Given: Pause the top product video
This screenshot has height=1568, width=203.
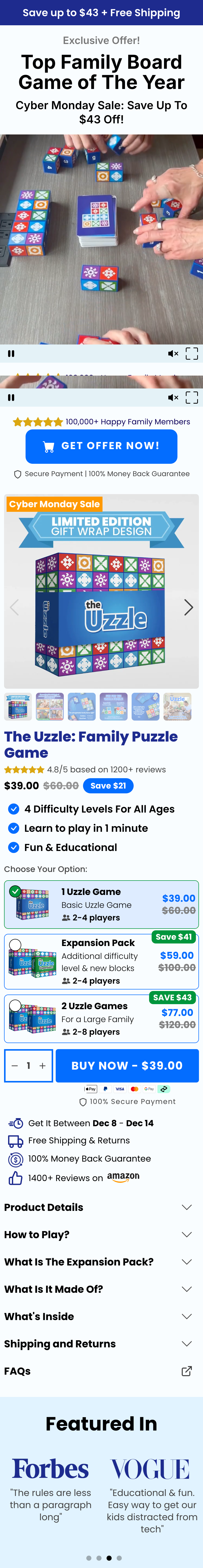Looking at the screenshot, I should (11, 353).
